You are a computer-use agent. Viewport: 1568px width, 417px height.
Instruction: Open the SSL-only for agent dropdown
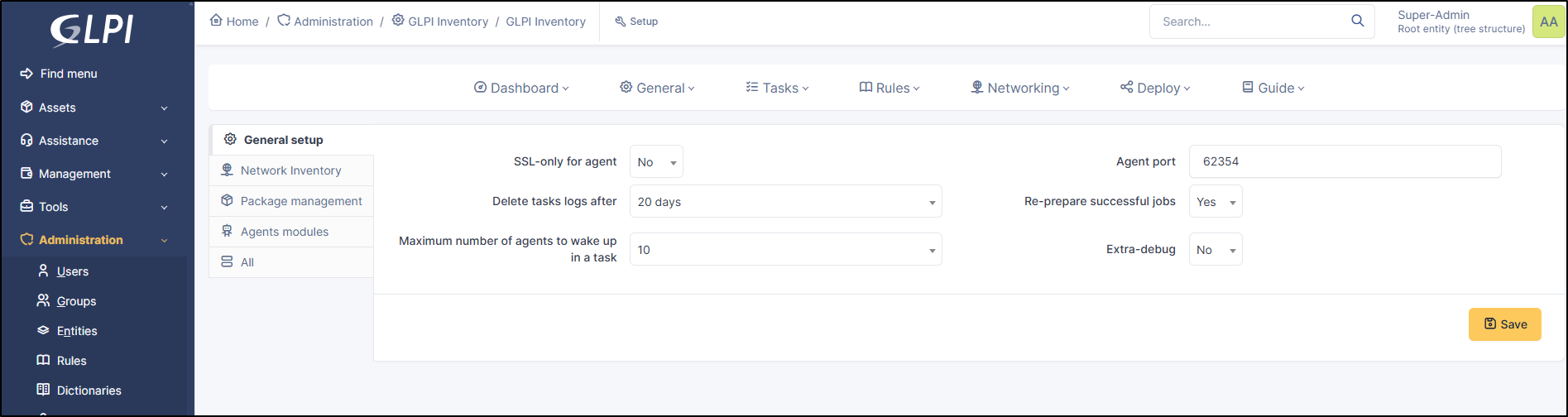656,162
